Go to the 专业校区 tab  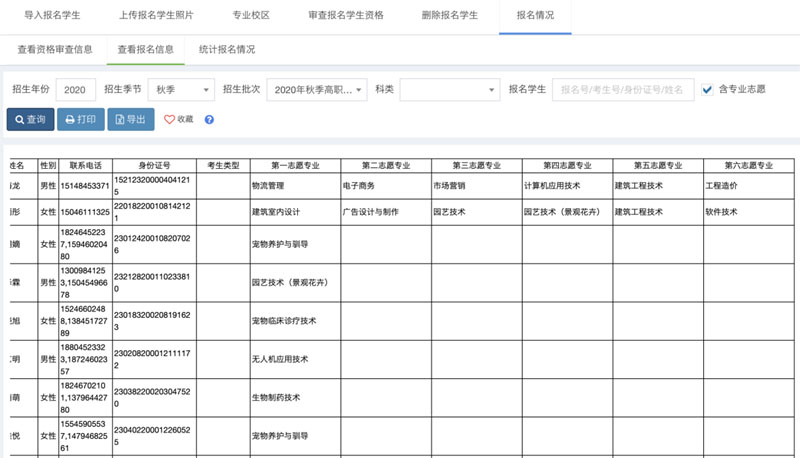pyautogui.click(x=250, y=17)
